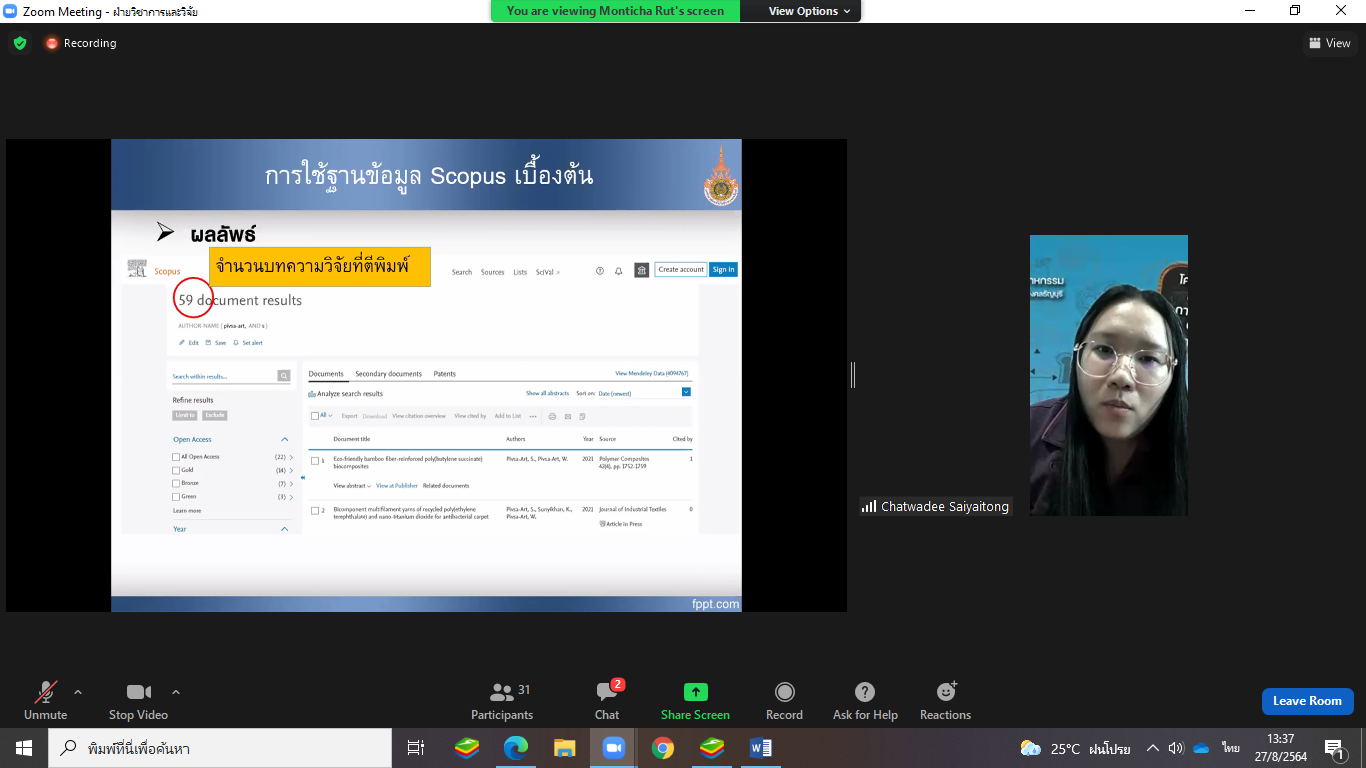
Task: Tick the Green open access checkbox
Action: point(176,497)
